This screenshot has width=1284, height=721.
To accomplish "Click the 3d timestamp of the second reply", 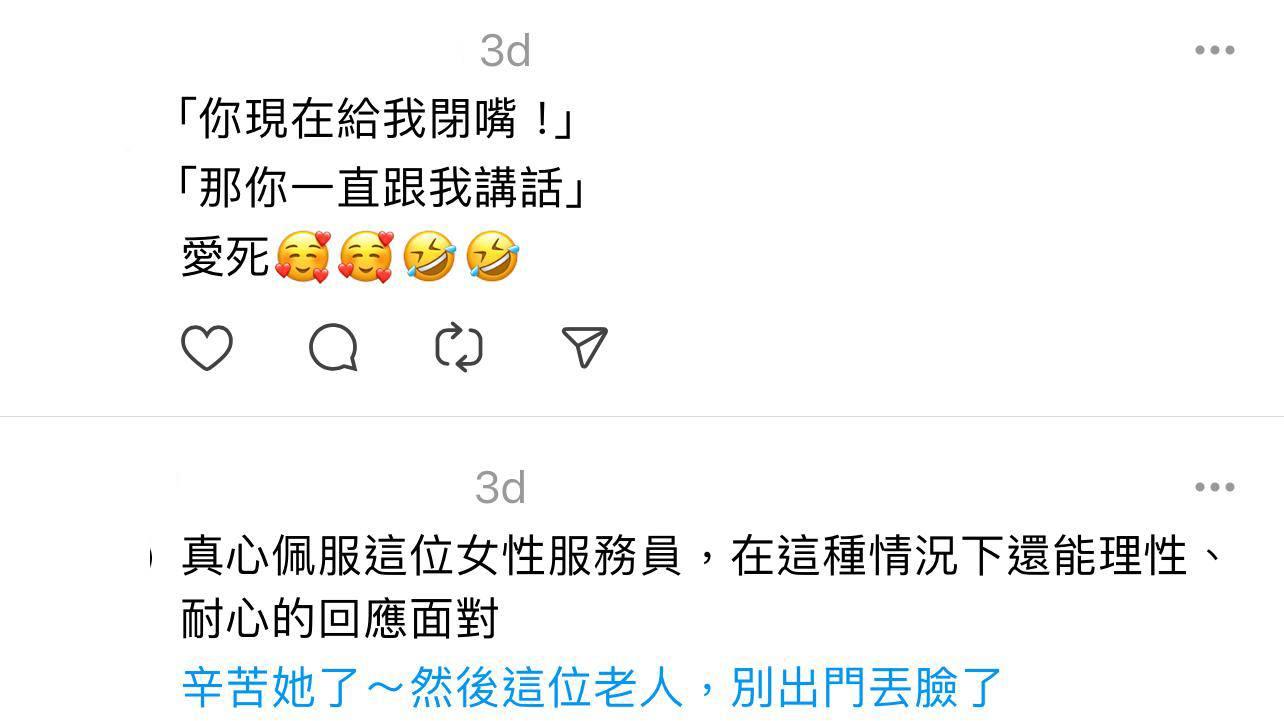I will [500, 488].
